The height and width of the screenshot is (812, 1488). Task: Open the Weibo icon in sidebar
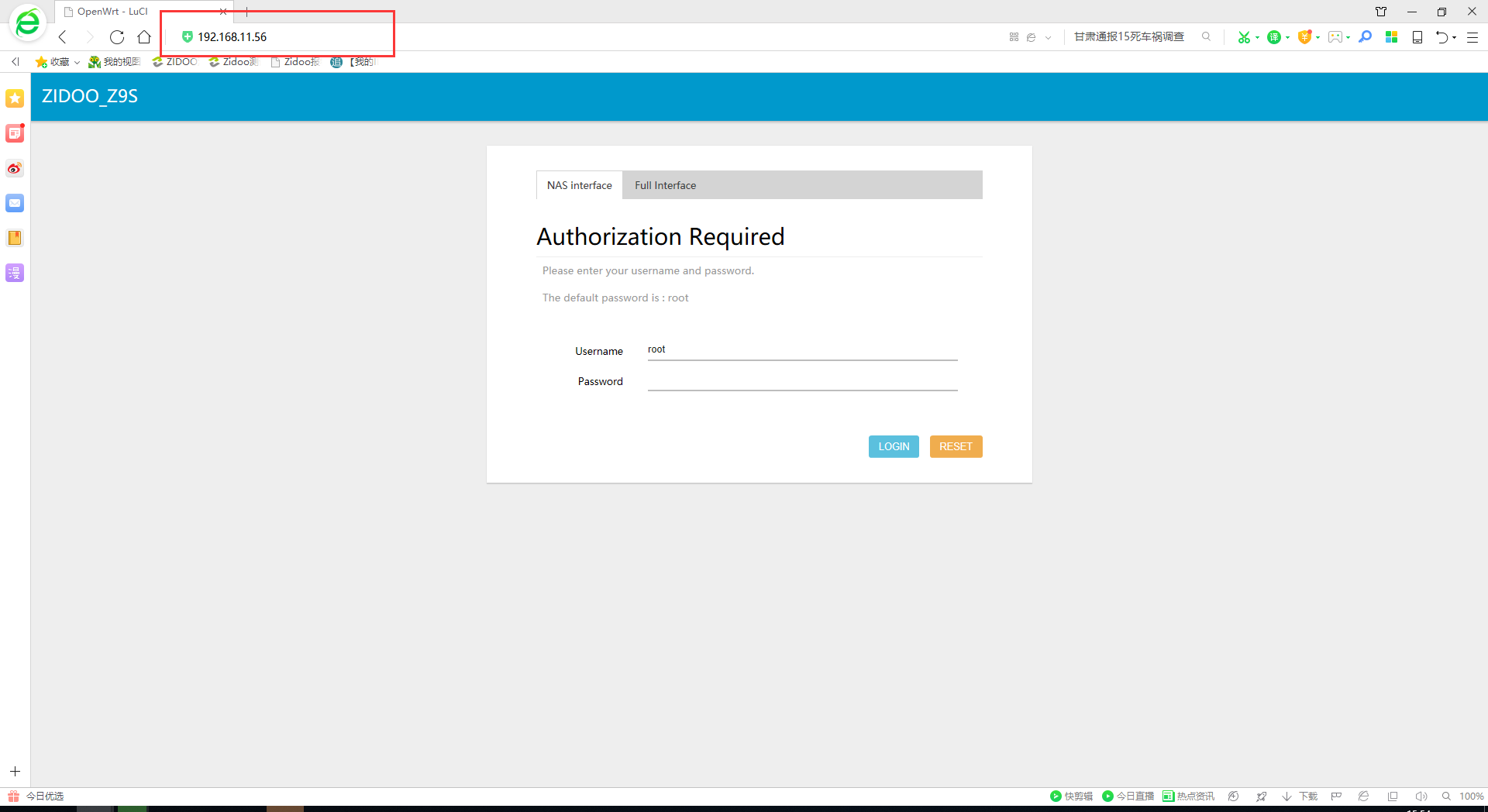coord(15,168)
